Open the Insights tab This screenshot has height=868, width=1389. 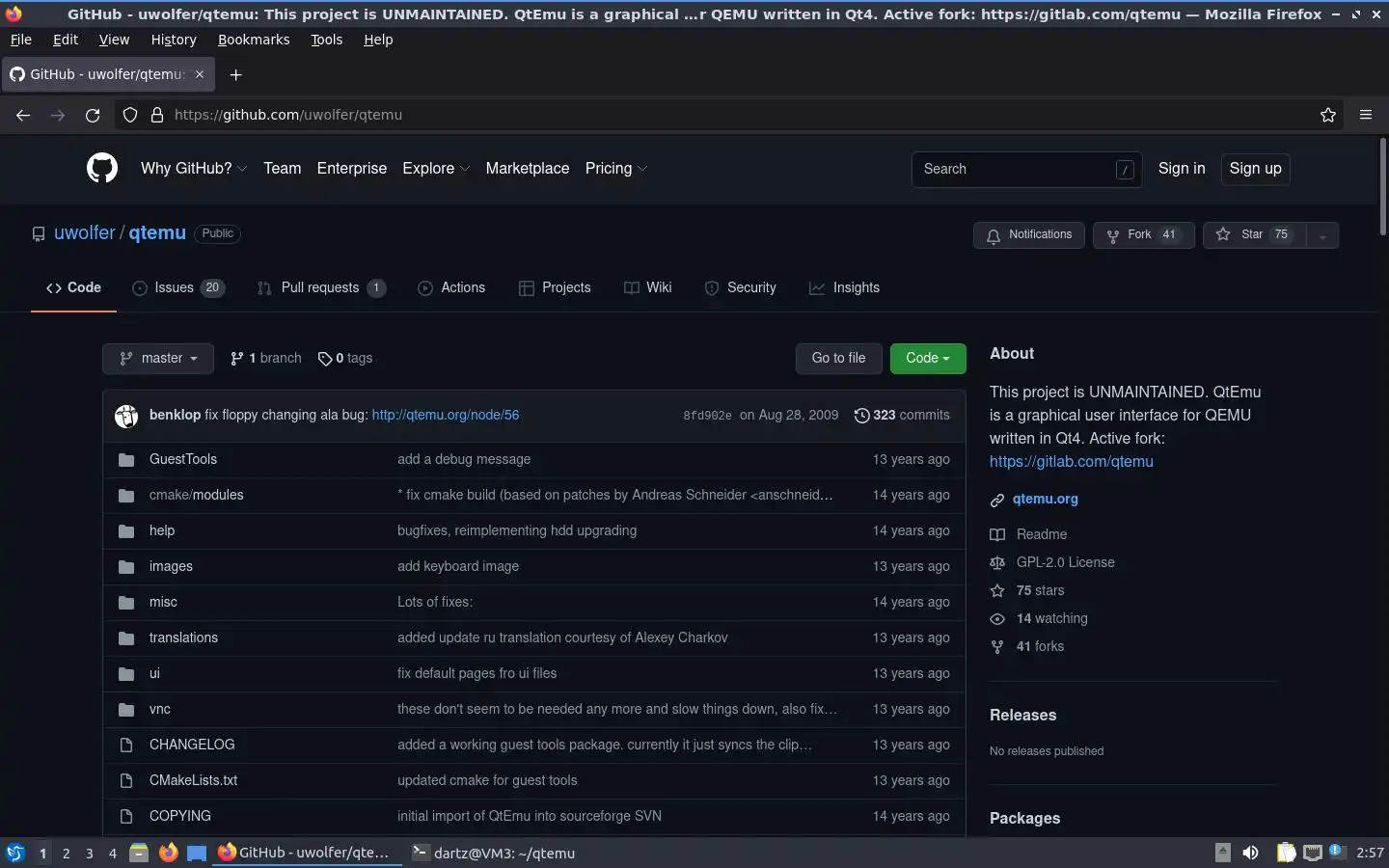tap(845, 287)
